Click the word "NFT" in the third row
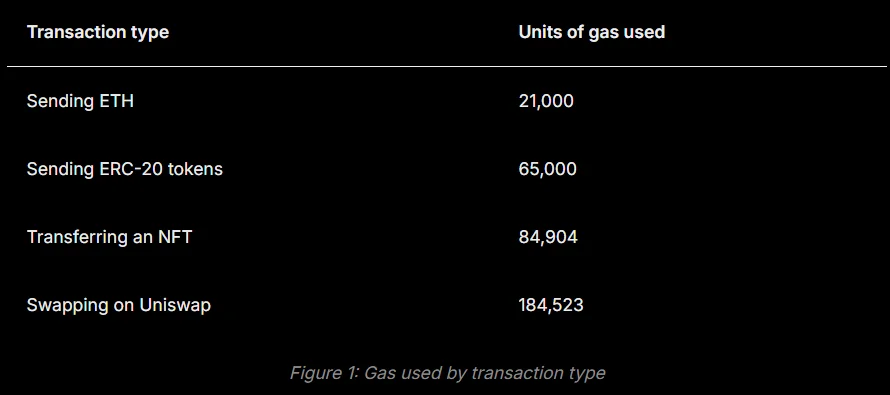890x395 pixels. tap(175, 237)
